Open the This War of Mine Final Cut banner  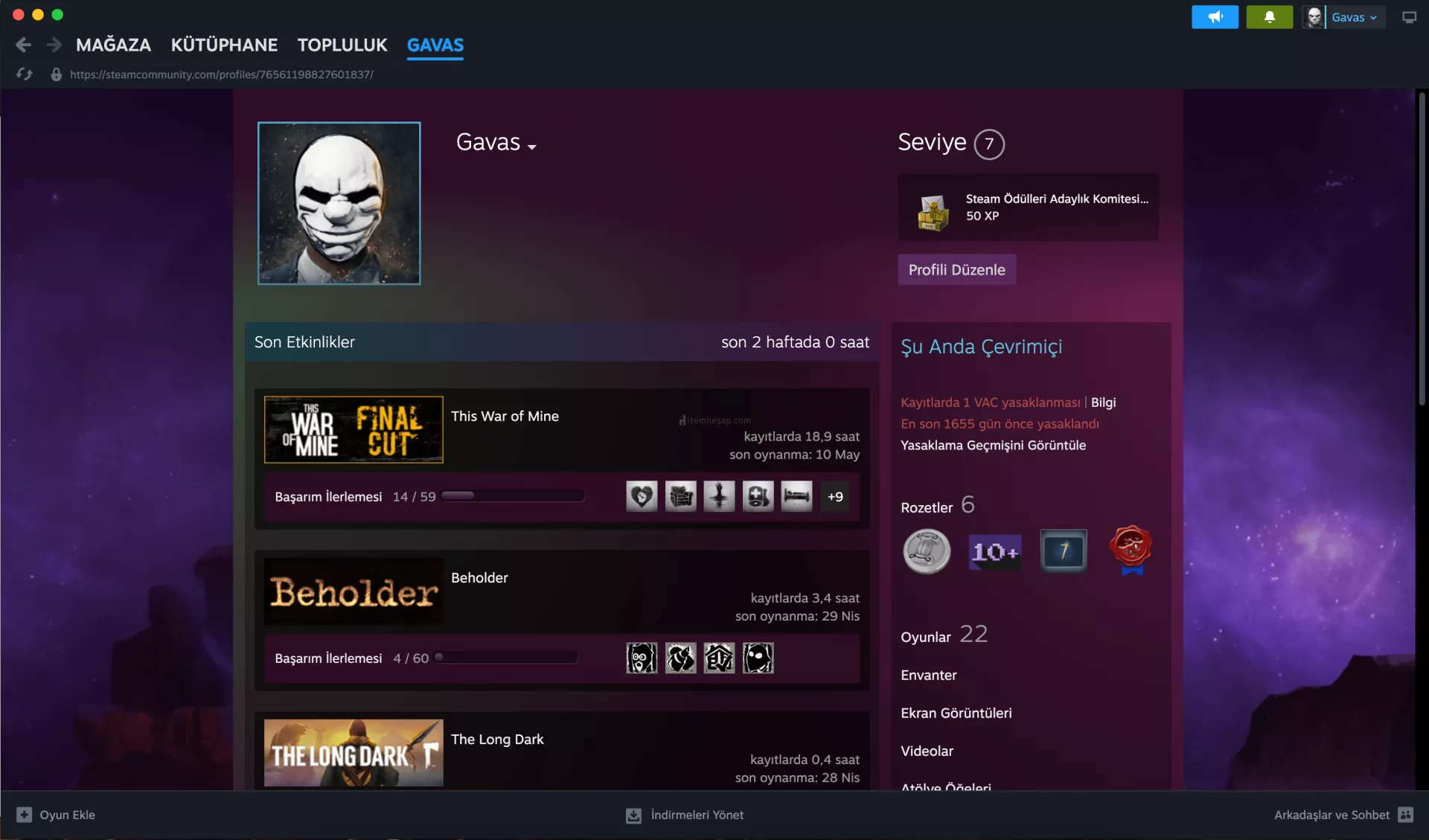point(354,429)
